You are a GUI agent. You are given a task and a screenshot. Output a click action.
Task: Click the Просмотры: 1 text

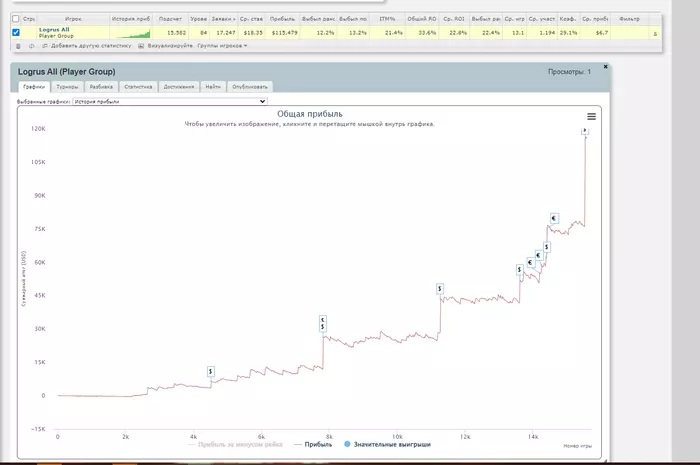pyautogui.click(x=569, y=71)
